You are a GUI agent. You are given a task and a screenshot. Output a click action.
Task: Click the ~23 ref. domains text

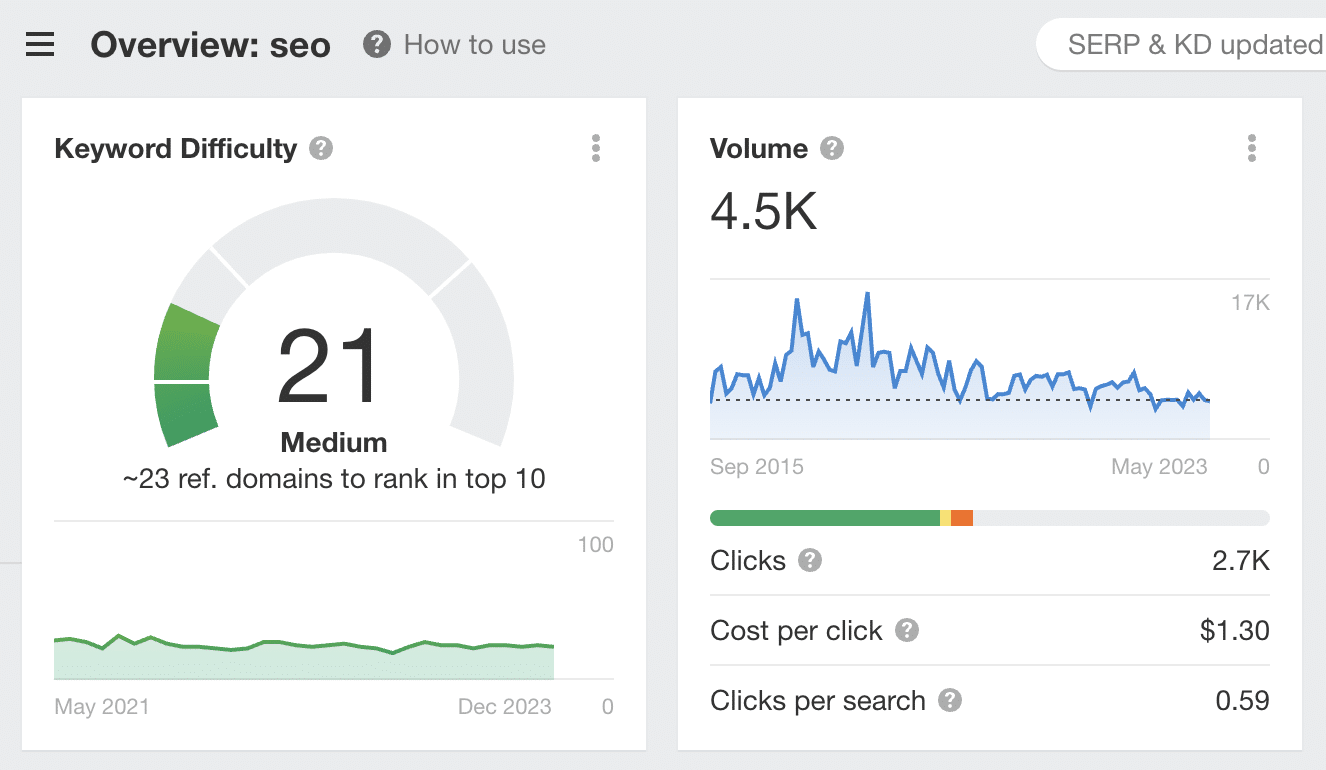334,479
